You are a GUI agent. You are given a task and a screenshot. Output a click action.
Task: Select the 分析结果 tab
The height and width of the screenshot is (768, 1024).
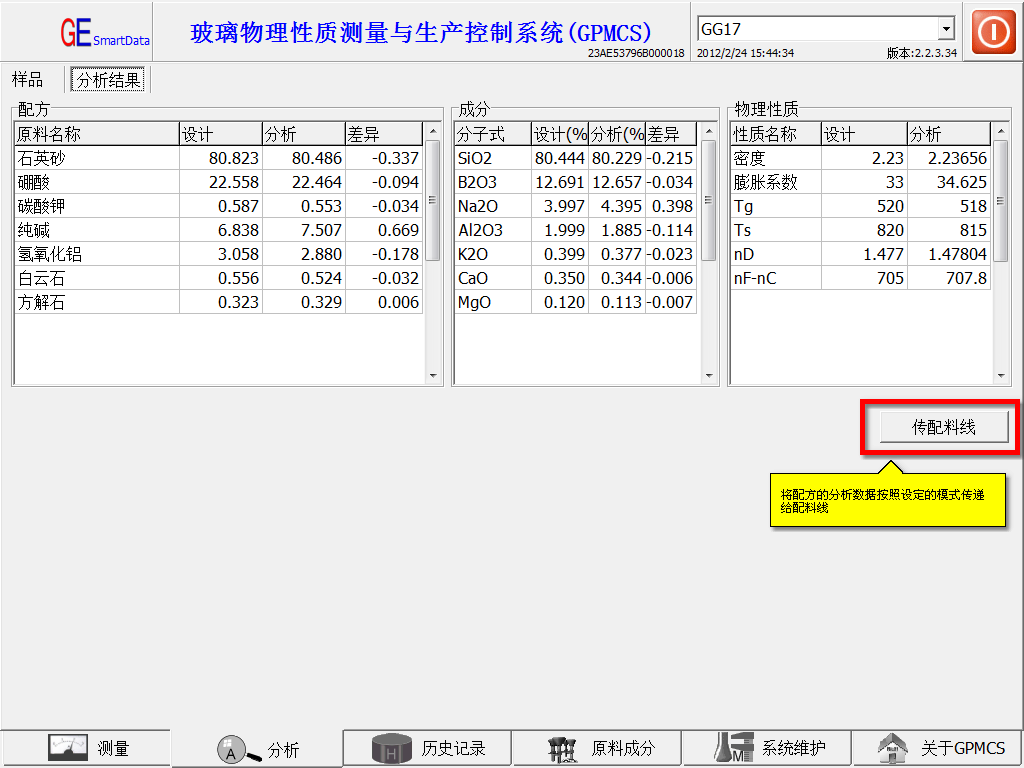pos(108,80)
